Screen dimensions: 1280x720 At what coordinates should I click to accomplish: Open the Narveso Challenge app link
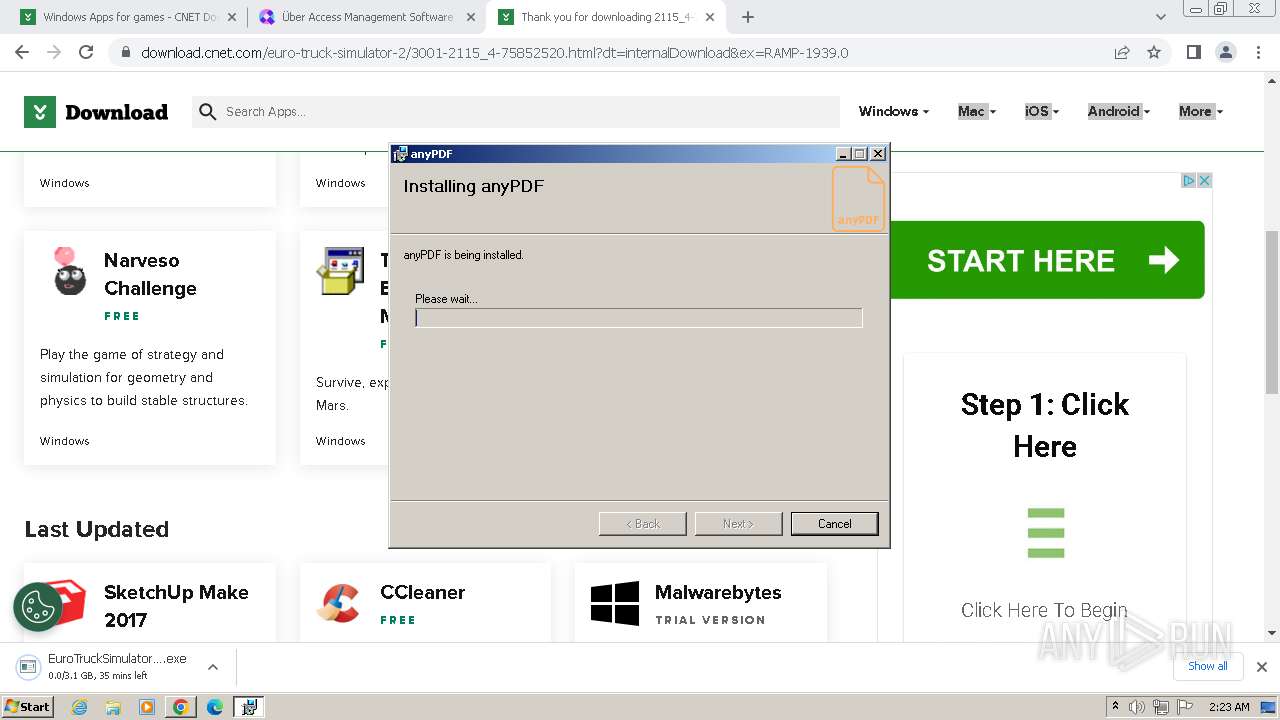click(x=150, y=274)
